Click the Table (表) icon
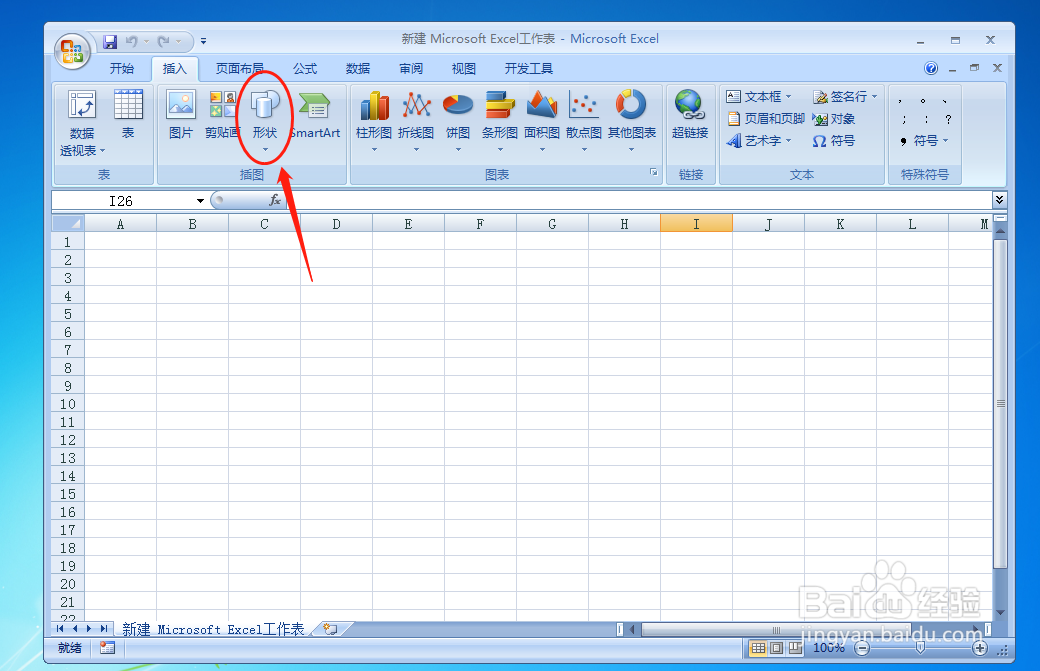The width and height of the screenshot is (1040, 671). pos(128,114)
